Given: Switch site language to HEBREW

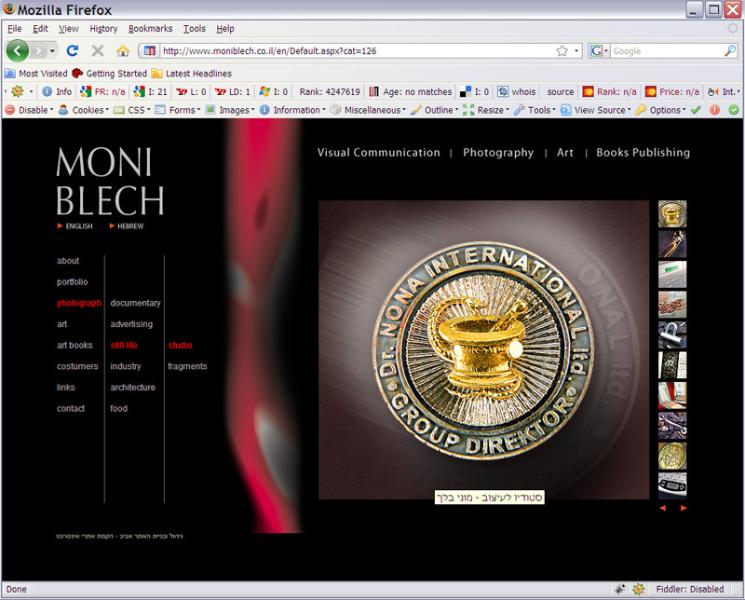Looking at the screenshot, I should point(126,226).
